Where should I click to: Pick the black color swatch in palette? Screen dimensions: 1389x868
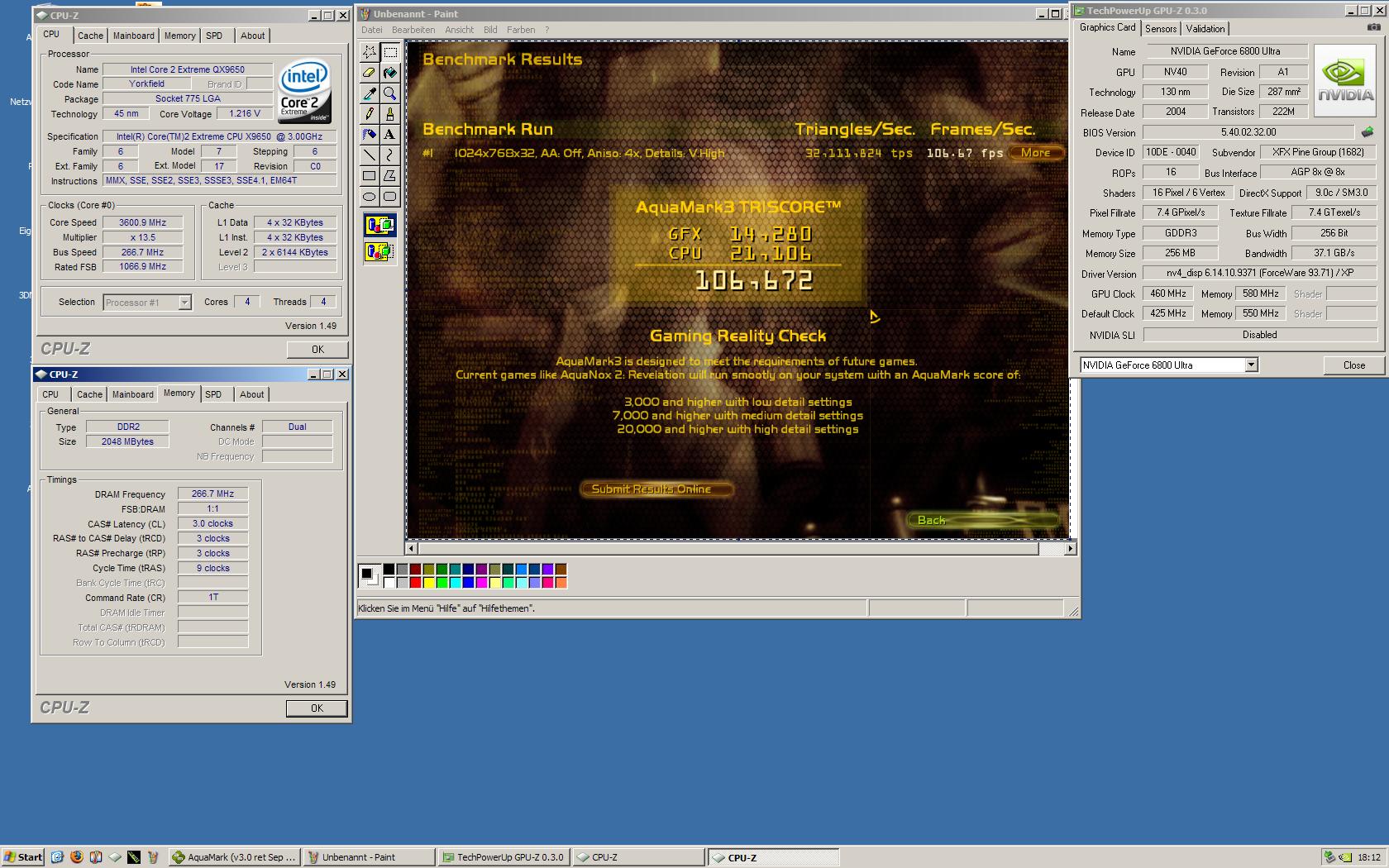[389, 569]
